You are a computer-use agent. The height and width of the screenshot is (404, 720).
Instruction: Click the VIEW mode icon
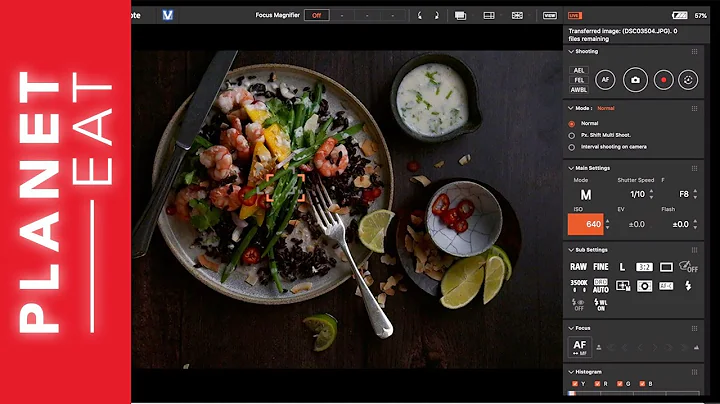(x=550, y=16)
